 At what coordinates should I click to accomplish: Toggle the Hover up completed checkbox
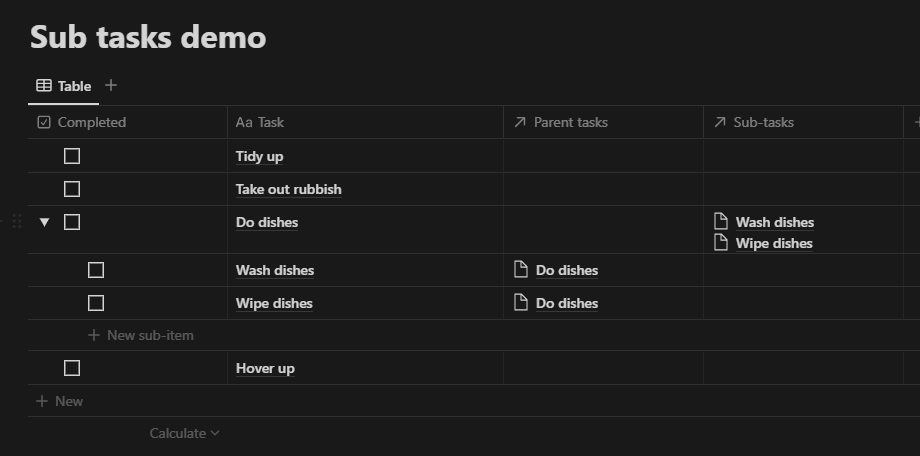[x=72, y=368]
